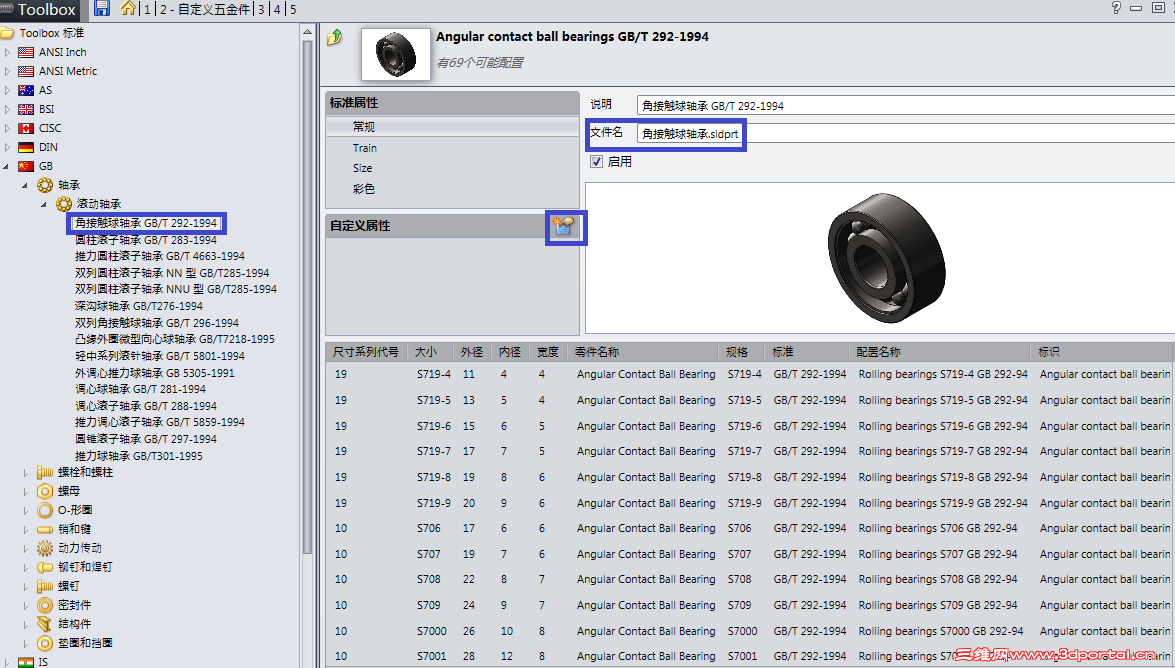Click the 密封件 seal icon
The width and height of the screenshot is (1175, 668).
coord(45,605)
